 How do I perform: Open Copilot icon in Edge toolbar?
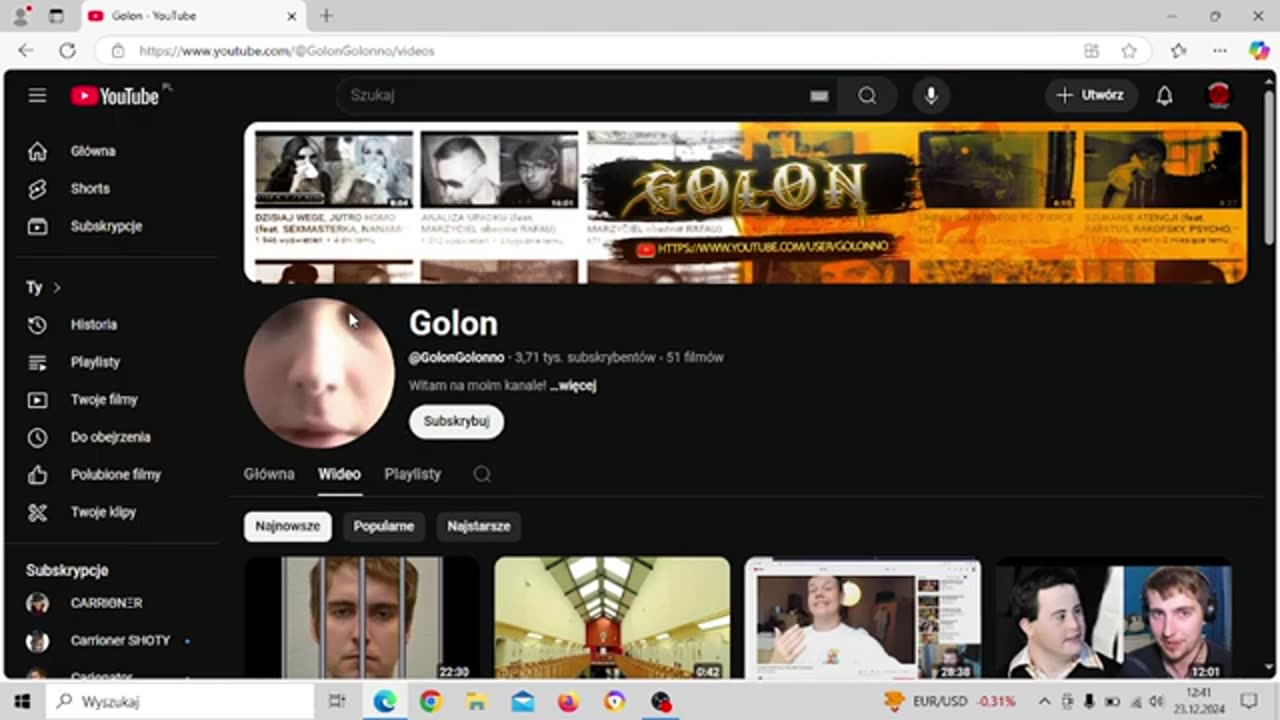coord(1259,50)
